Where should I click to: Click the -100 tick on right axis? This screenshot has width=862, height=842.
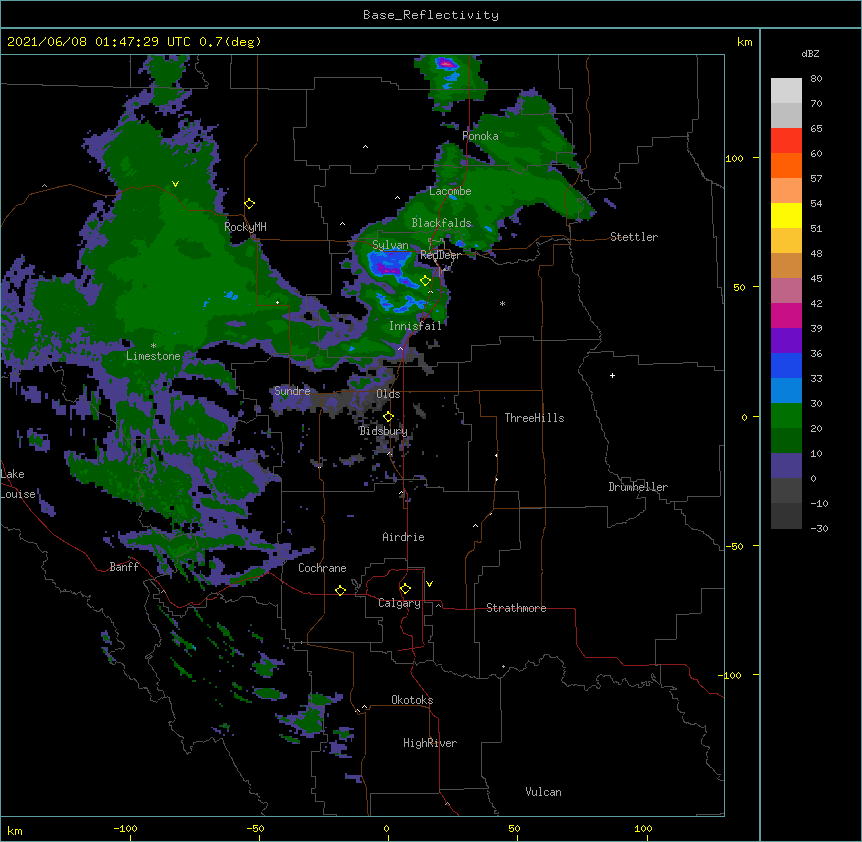[x=732, y=675]
